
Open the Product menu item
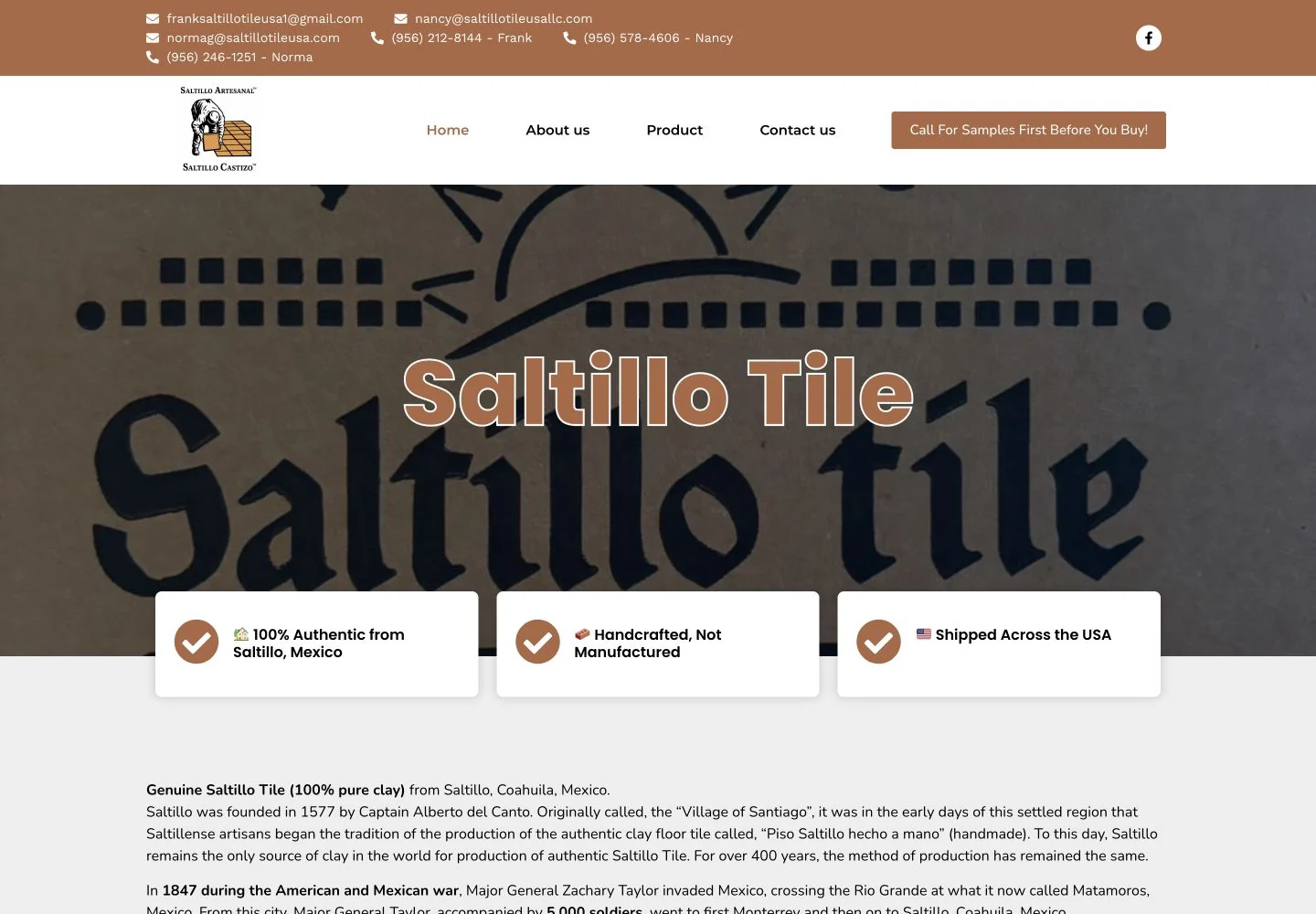click(674, 130)
